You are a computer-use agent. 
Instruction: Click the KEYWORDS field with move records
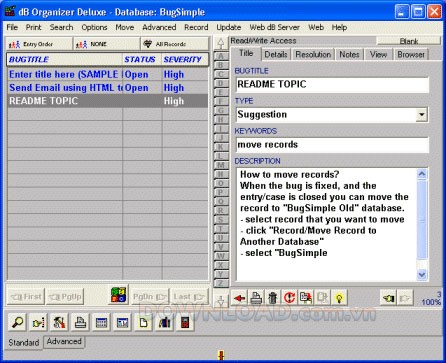pyautogui.click(x=332, y=145)
